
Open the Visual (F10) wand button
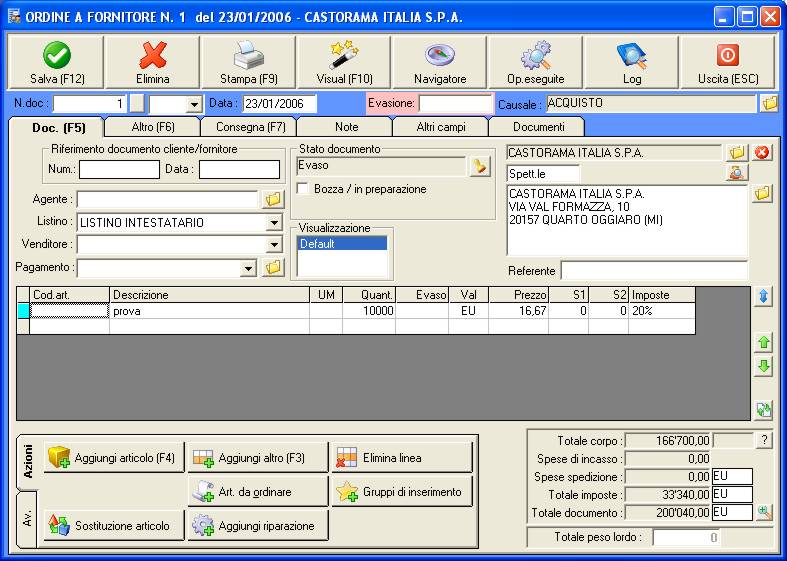(x=344, y=62)
